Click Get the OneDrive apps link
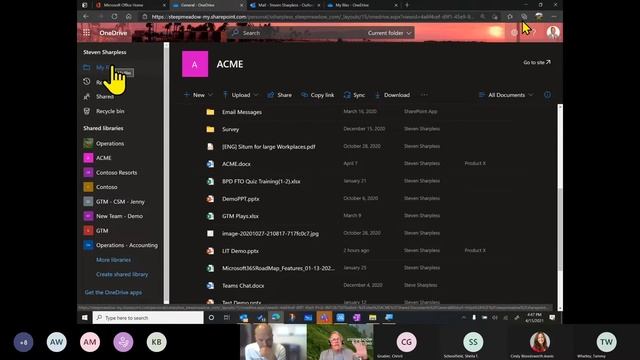Viewport: 640px width, 360px height. [113, 292]
